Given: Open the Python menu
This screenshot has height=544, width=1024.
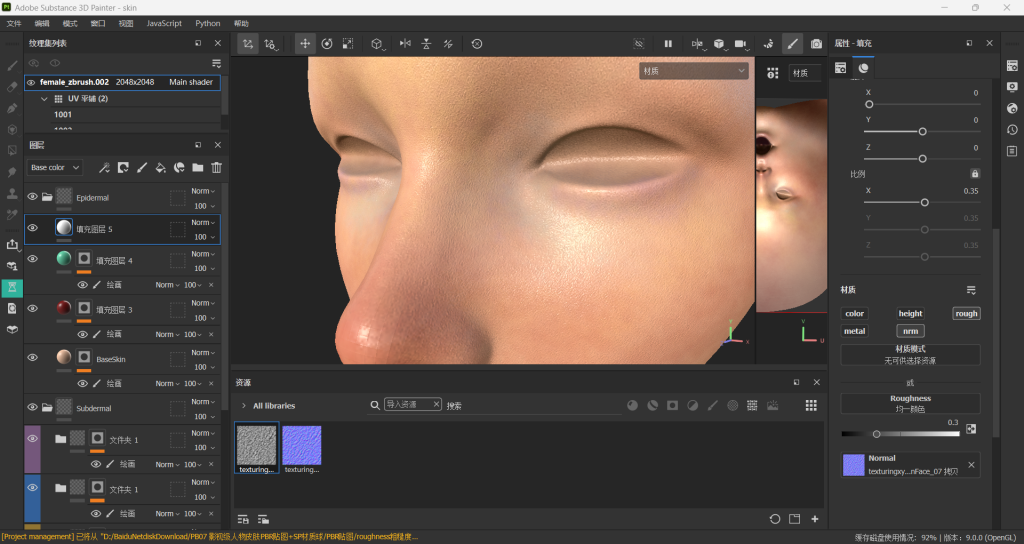Looking at the screenshot, I should (x=208, y=24).
